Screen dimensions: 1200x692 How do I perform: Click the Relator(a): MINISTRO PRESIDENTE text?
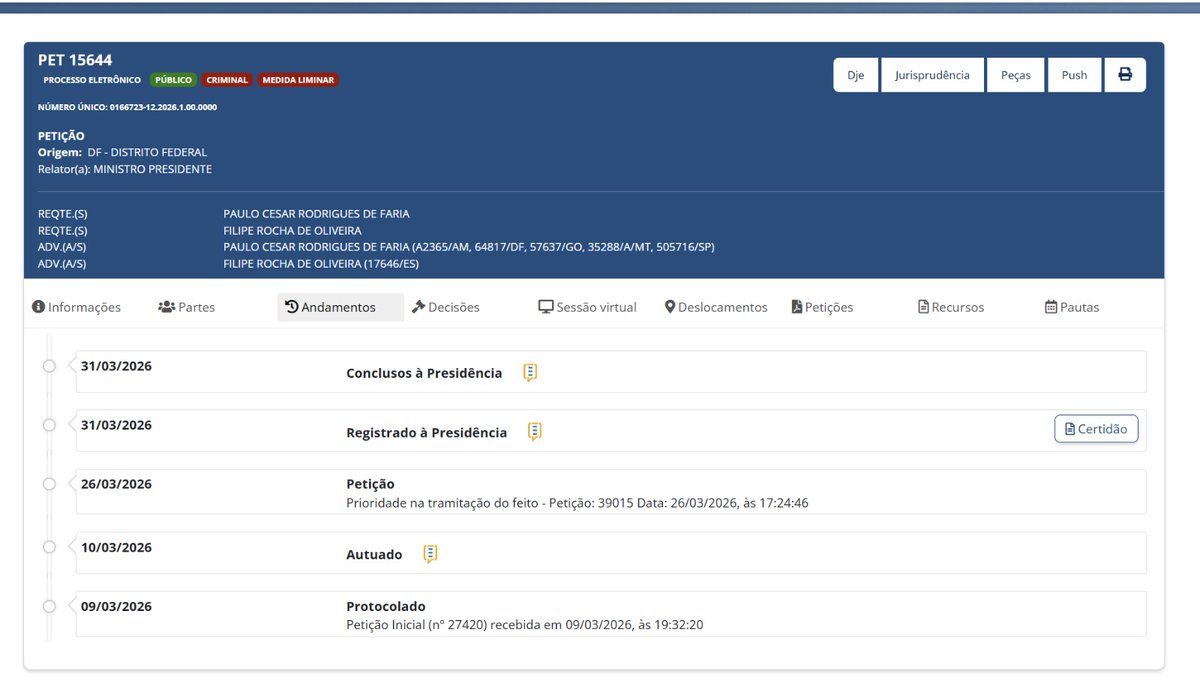[x=125, y=169]
